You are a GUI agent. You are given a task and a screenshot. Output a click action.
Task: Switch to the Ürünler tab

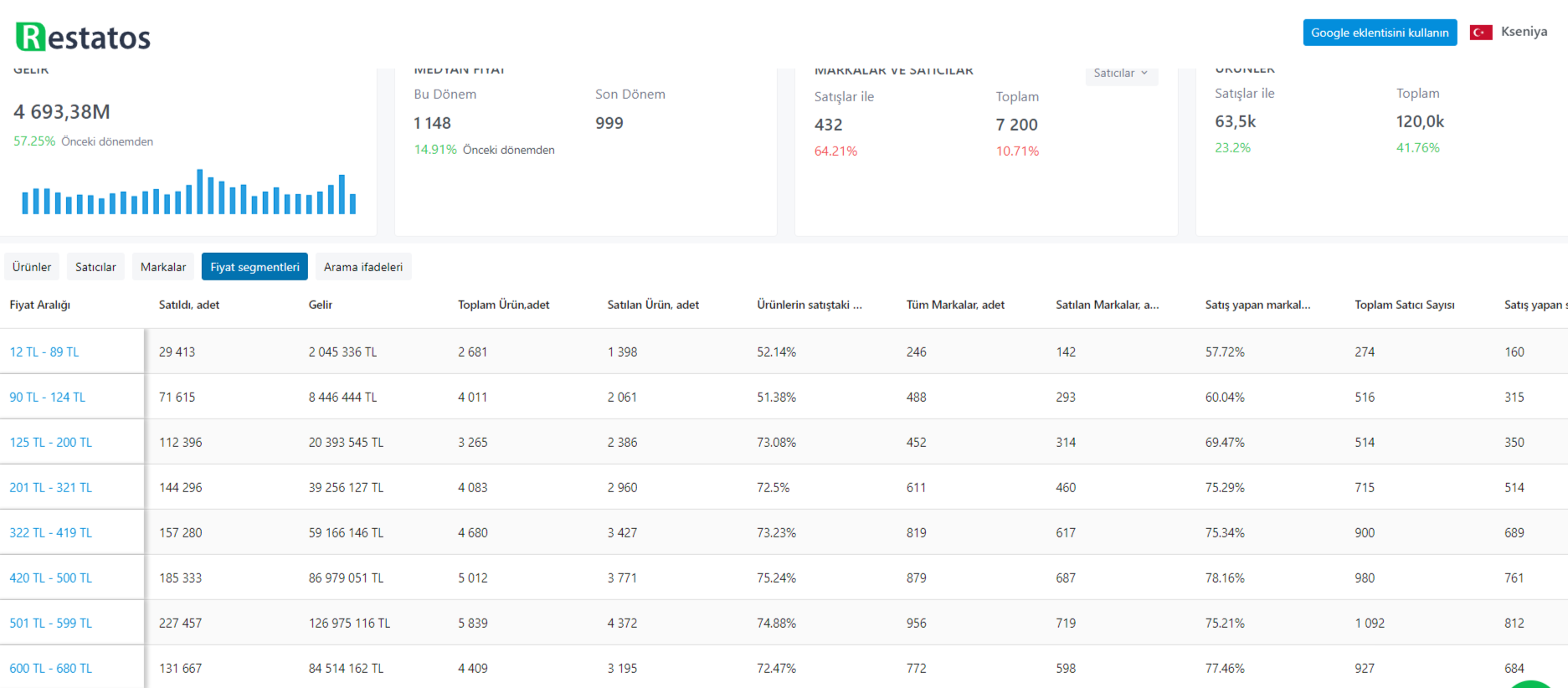[32, 267]
